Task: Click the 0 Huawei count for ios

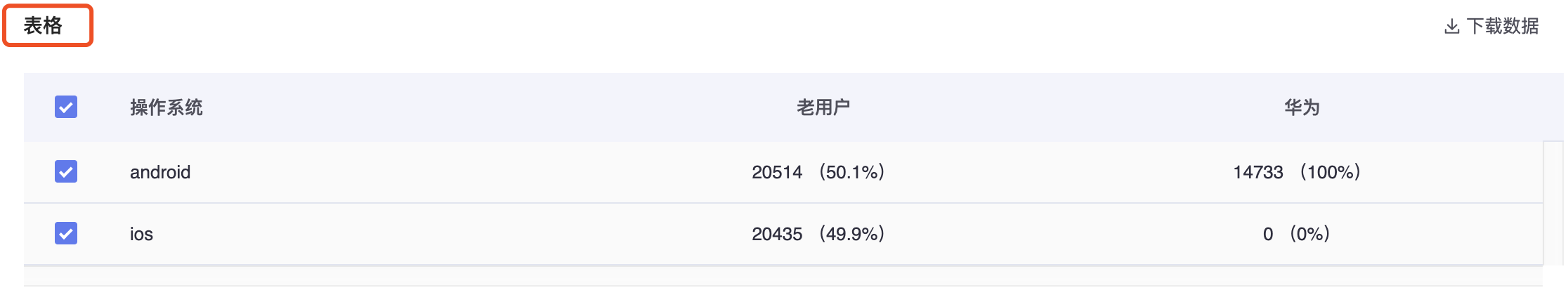Action: [1268, 234]
